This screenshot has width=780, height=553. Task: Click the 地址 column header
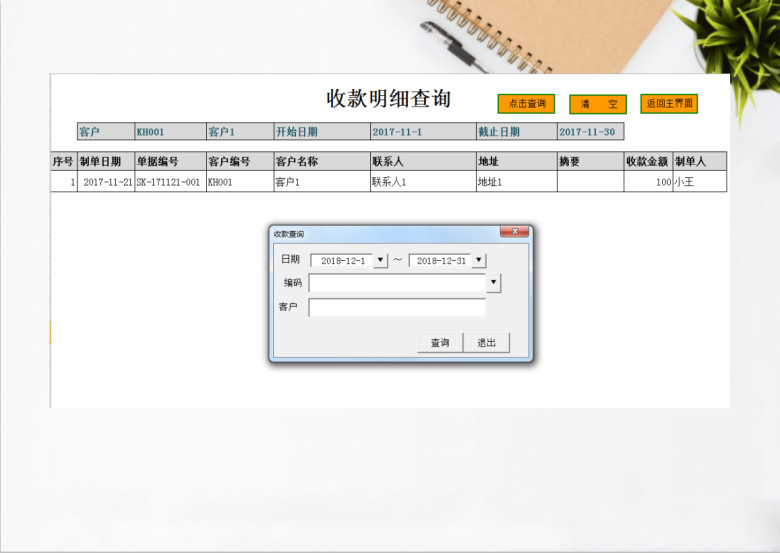(x=516, y=161)
